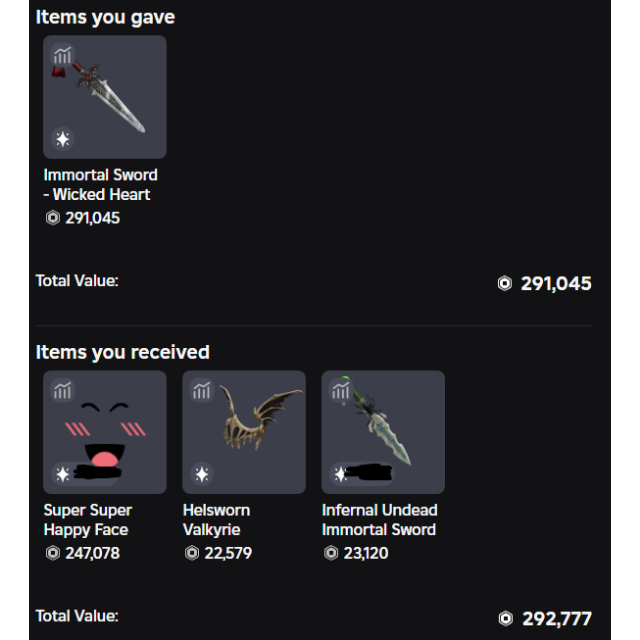Open the Immortal Sword - Wicked Heart thumbnail
Viewport: 640px width, 640px height.
(105, 97)
